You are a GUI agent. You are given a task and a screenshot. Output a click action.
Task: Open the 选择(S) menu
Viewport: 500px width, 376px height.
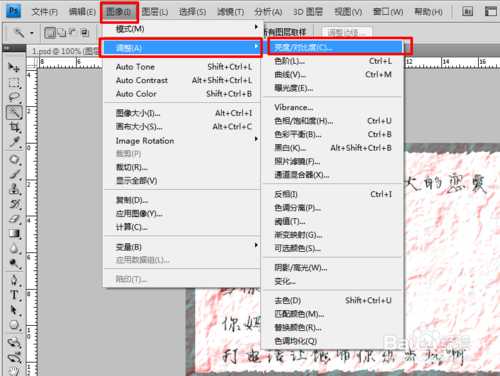coord(192,12)
